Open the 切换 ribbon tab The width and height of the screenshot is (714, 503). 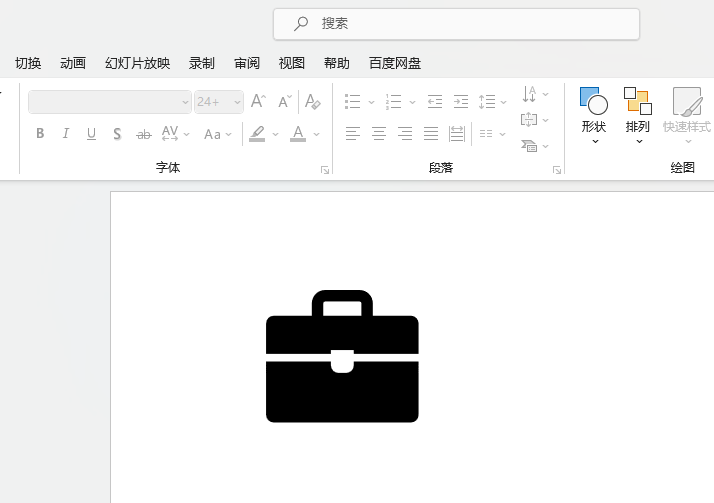(x=28, y=63)
